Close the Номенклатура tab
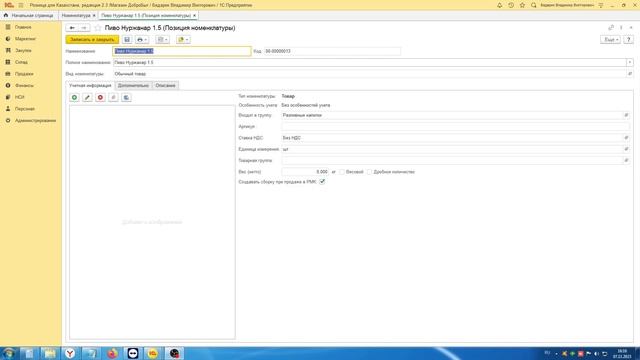 pyautogui.click(x=94, y=16)
